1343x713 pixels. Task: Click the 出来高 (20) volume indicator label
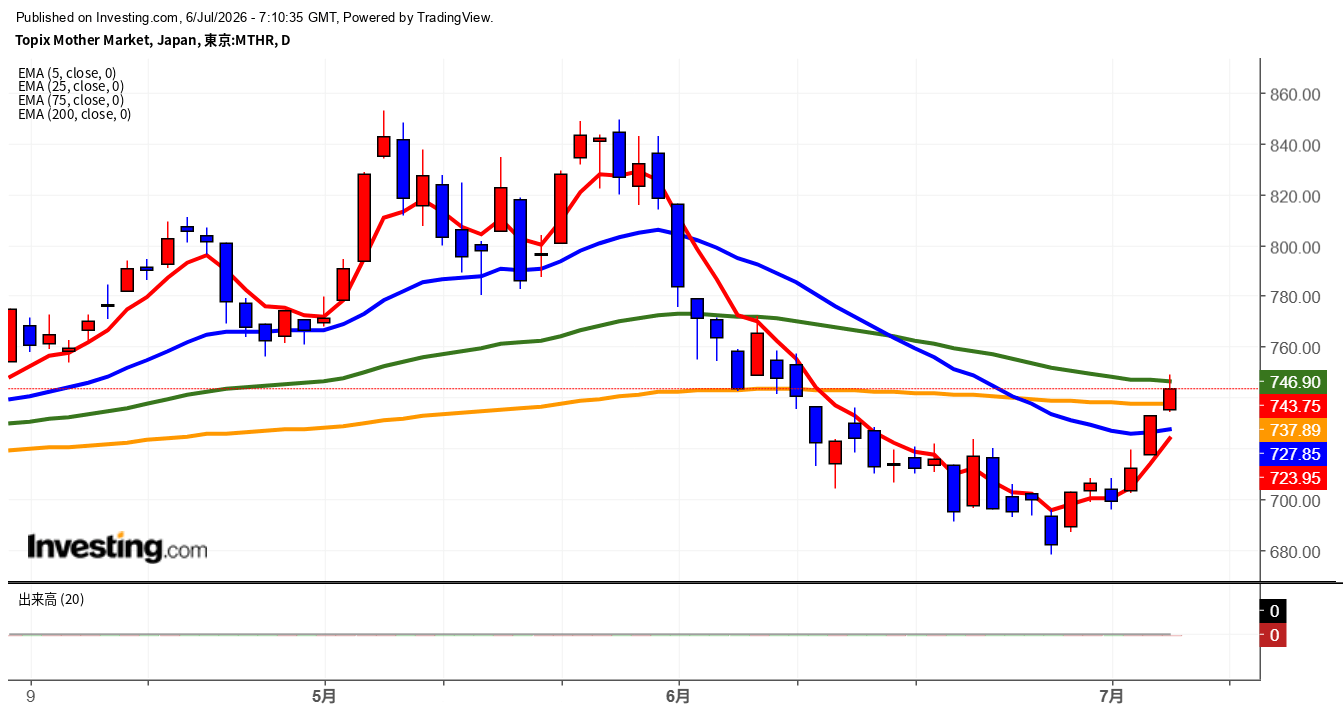click(x=51, y=599)
